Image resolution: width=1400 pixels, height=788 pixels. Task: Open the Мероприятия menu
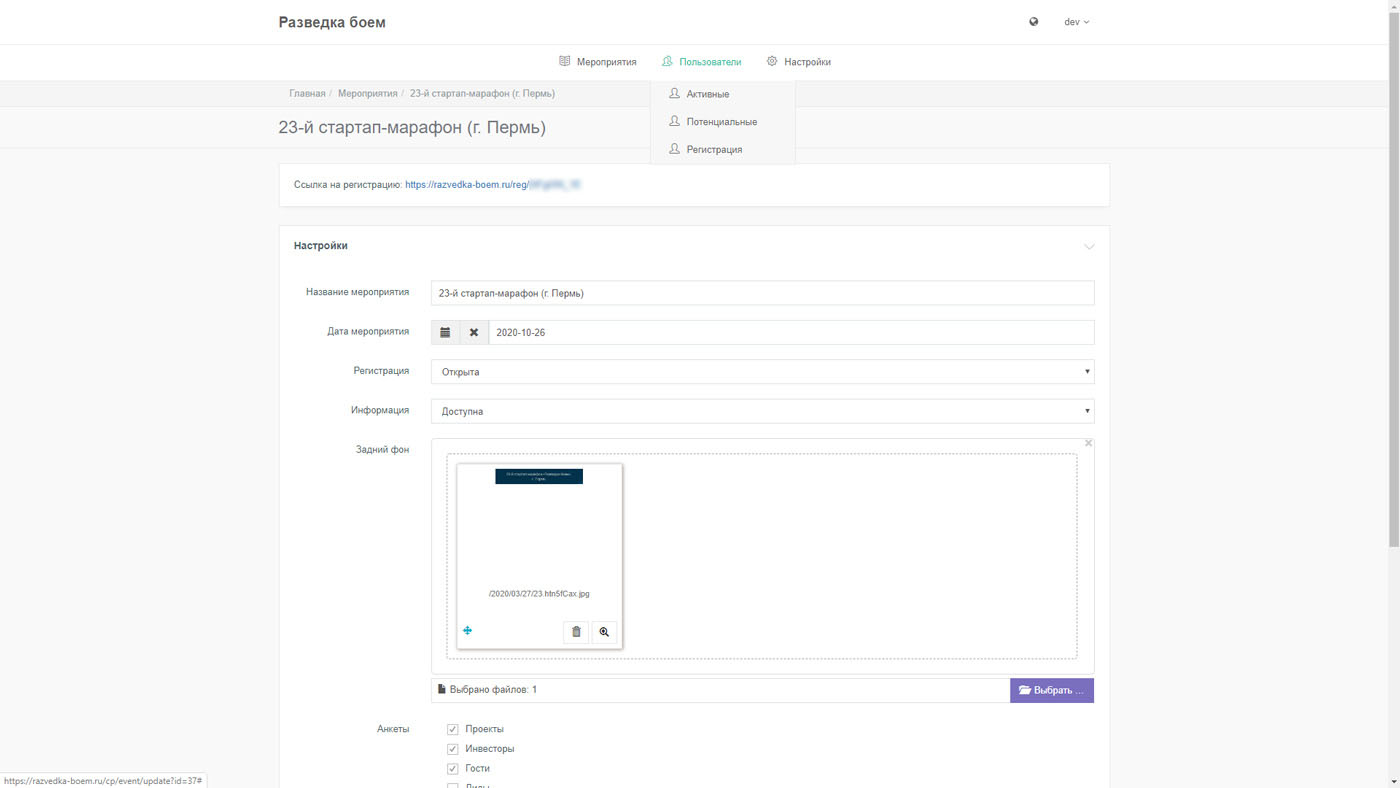coord(598,62)
